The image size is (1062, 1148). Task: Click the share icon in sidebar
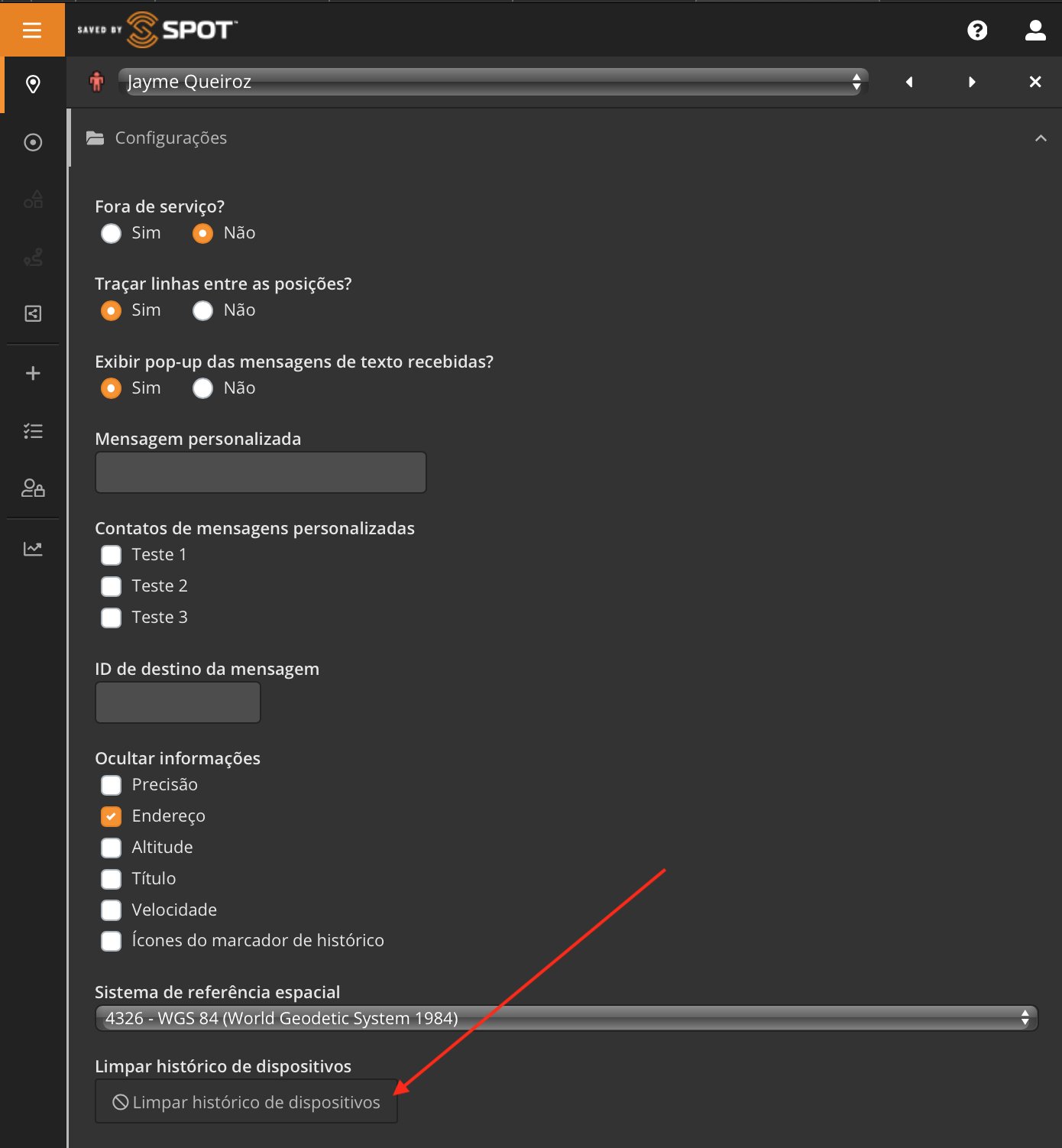[33, 313]
